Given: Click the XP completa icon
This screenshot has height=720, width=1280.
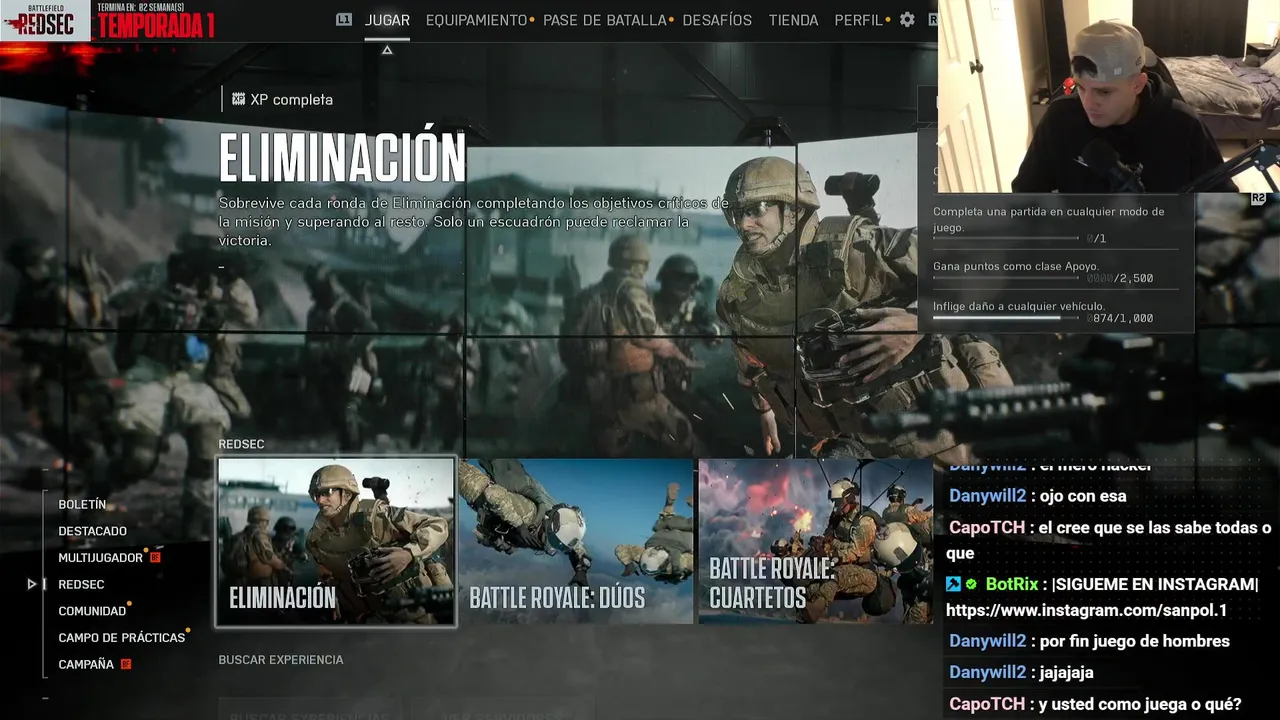Looking at the screenshot, I should coord(238,99).
